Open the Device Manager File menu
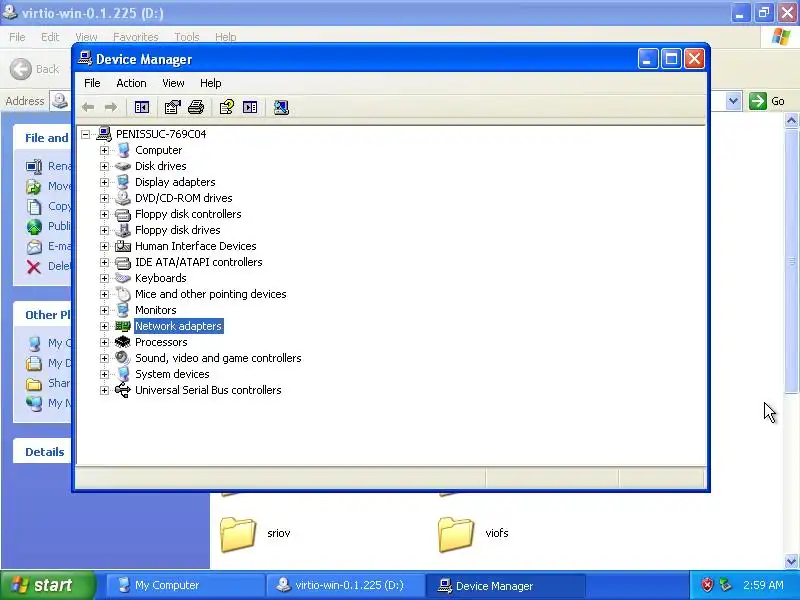 (x=92, y=83)
